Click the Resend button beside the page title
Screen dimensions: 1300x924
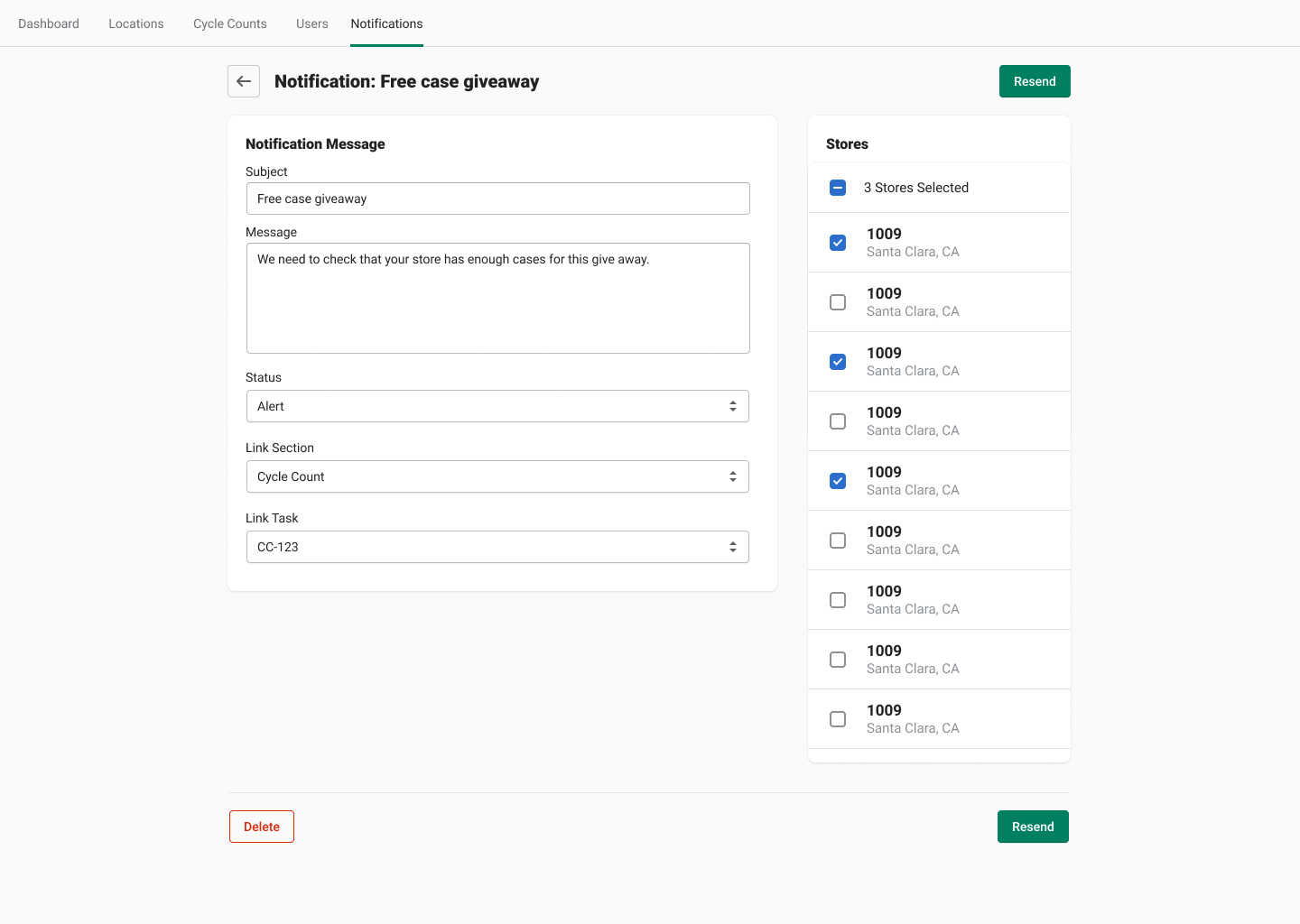pos(1035,81)
